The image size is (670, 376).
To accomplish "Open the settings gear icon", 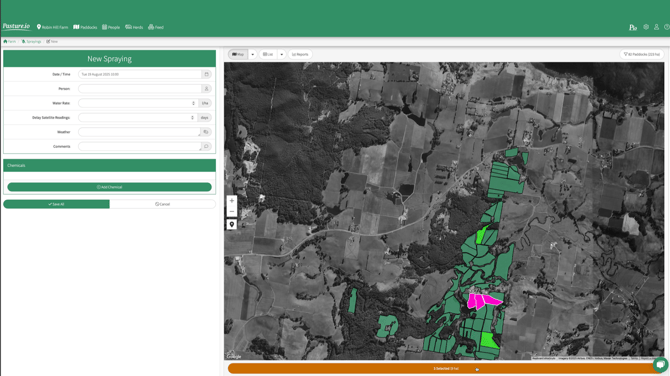I will (x=646, y=27).
